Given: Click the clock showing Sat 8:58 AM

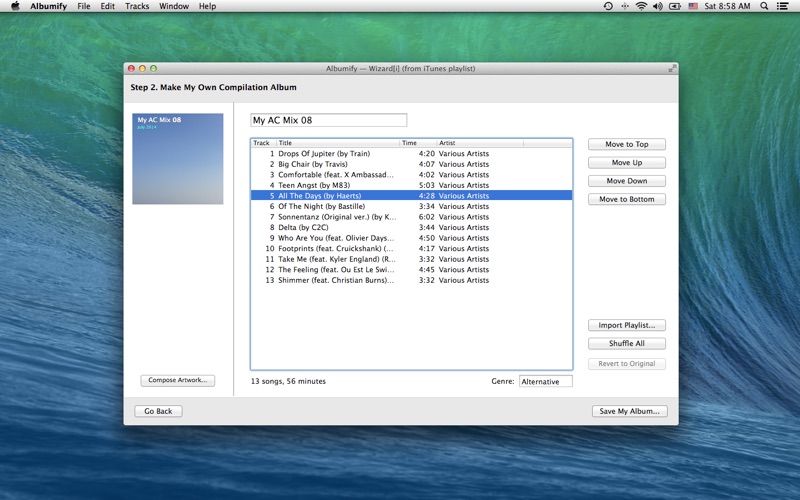Looking at the screenshot, I should click(727, 6).
